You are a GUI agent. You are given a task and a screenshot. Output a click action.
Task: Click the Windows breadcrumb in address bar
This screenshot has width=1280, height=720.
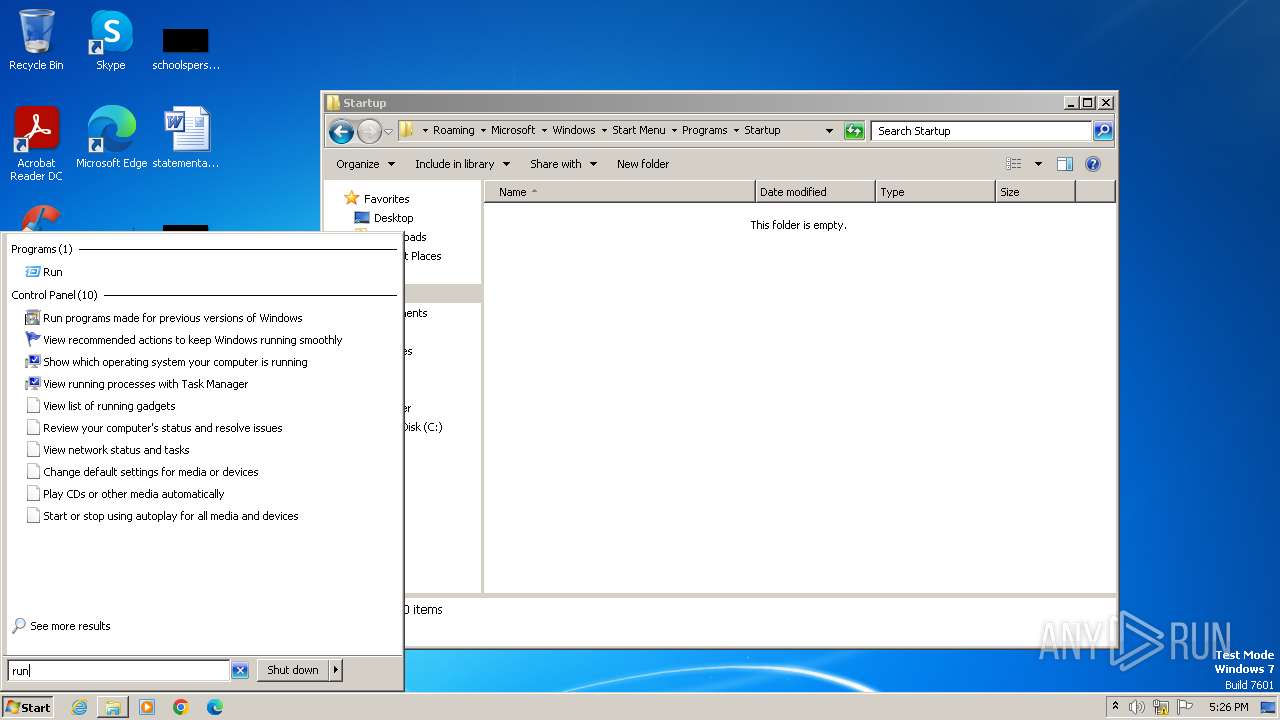[574, 131]
